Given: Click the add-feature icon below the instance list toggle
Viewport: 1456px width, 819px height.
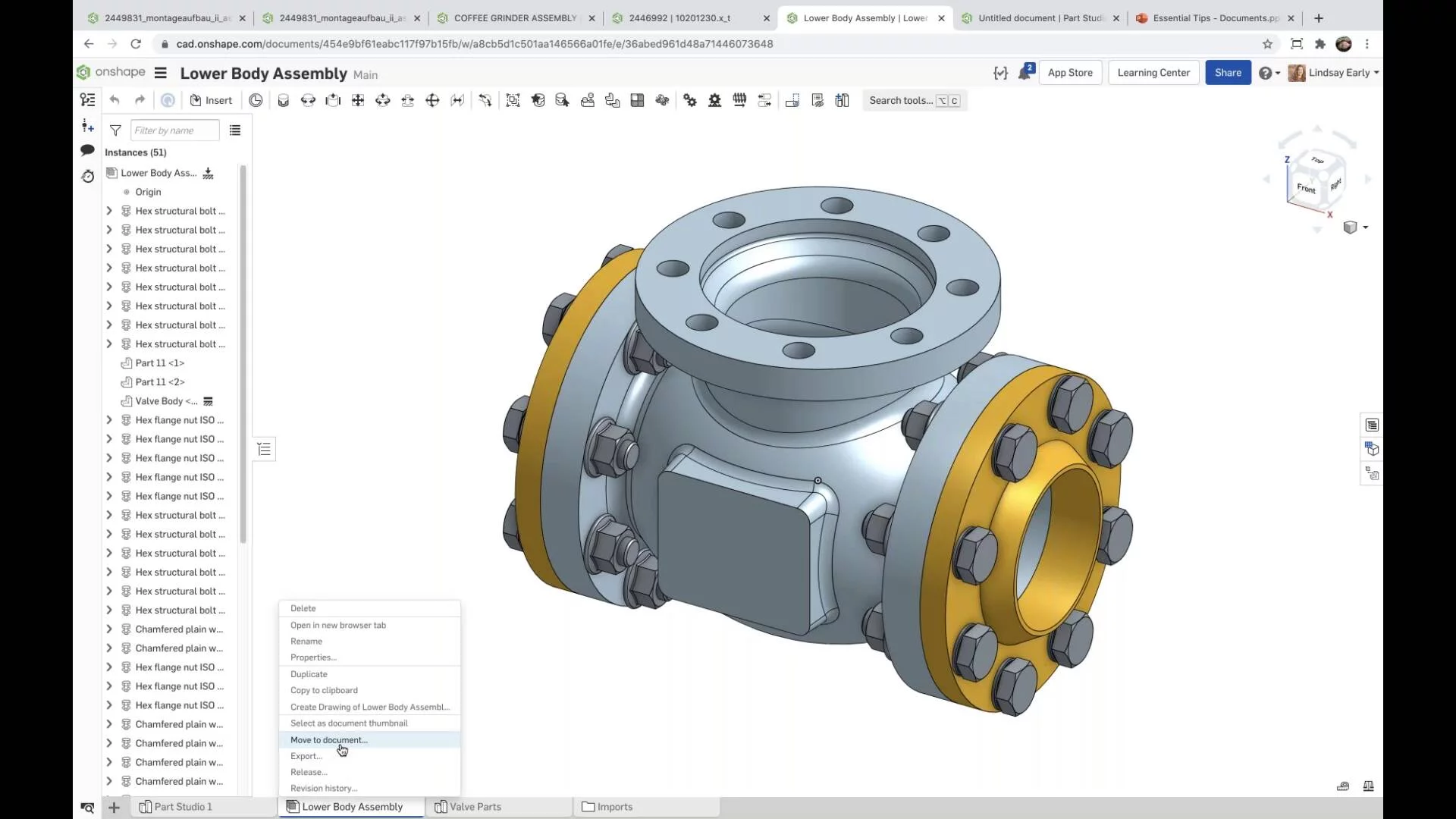Looking at the screenshot, I should tap(88, 125).
